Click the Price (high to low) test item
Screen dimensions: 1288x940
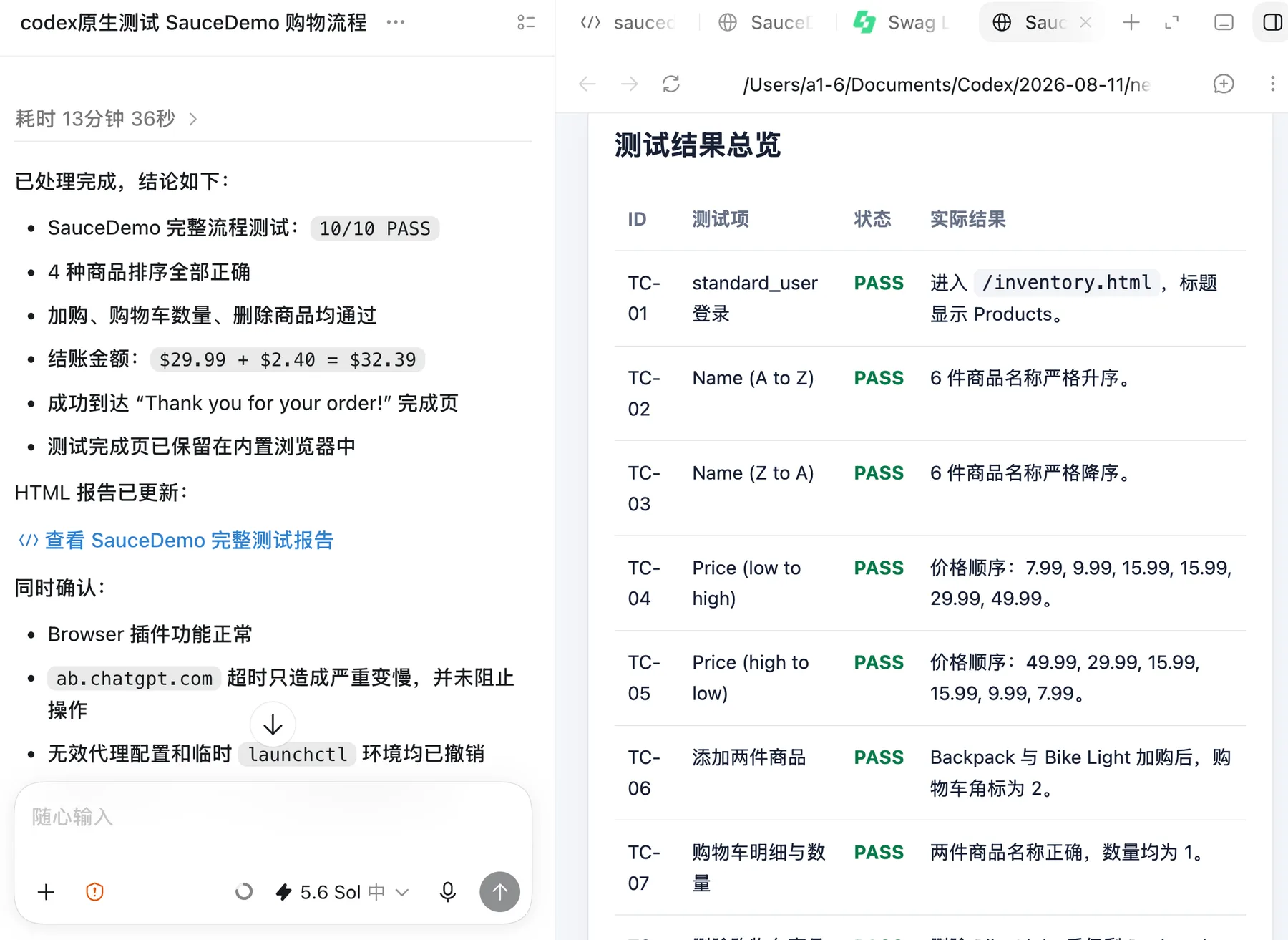751,678
